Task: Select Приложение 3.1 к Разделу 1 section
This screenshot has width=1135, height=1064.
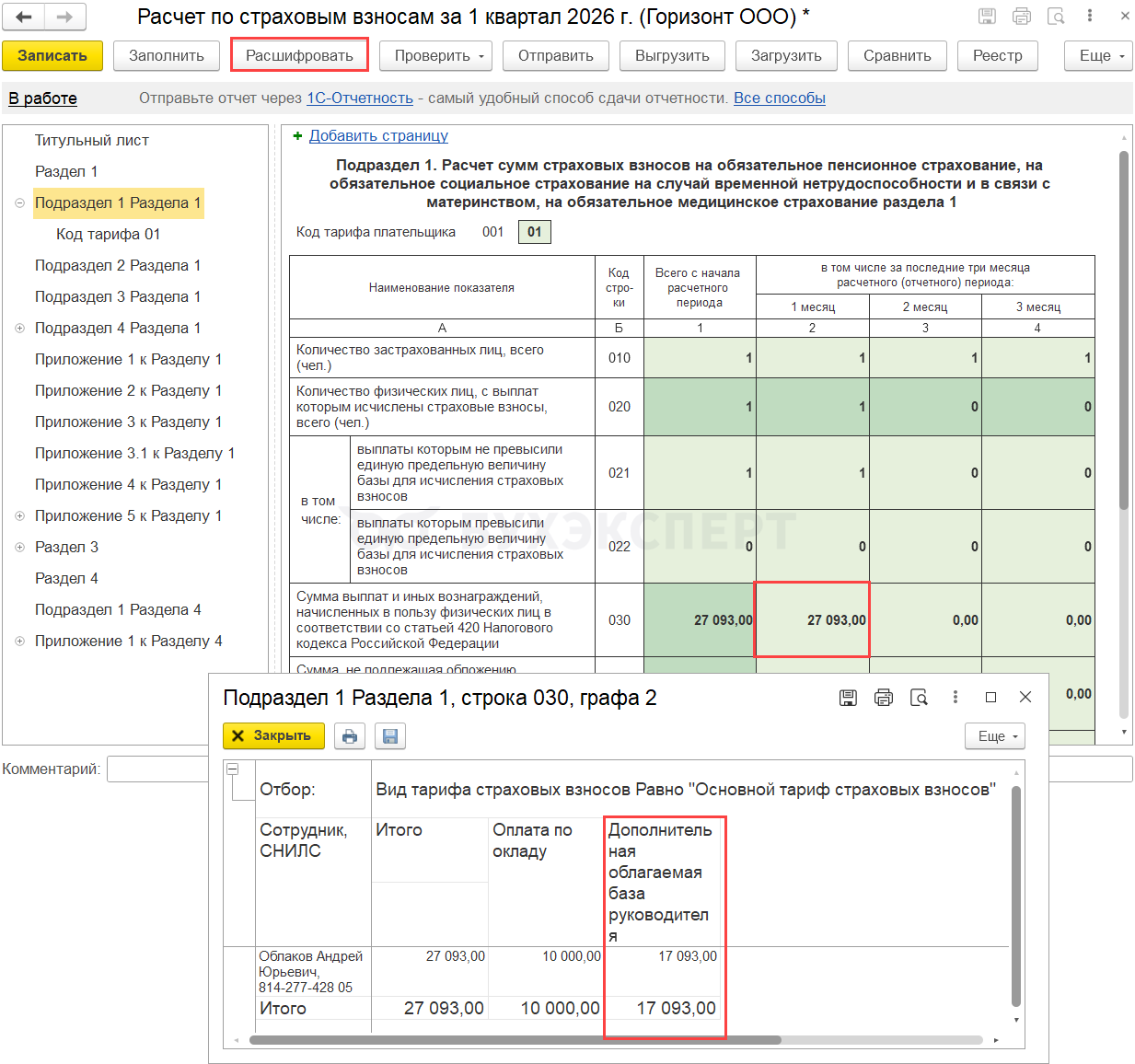Action: (x=134, y=454)
